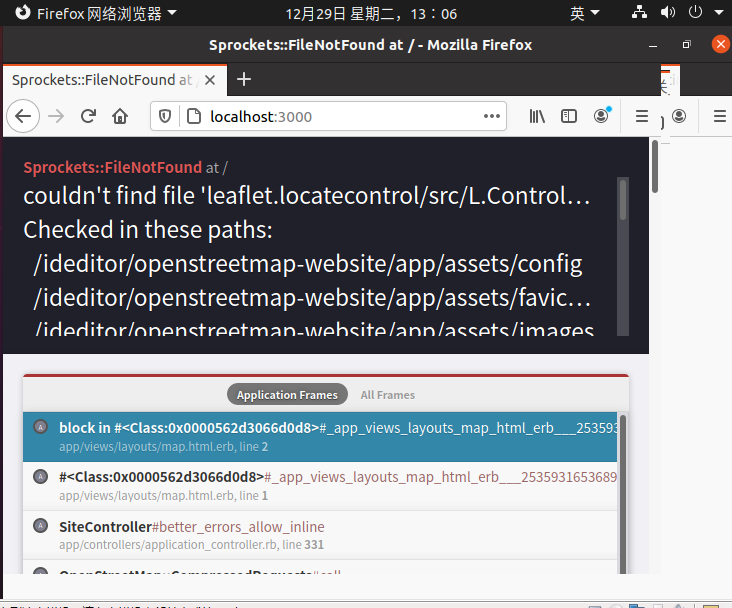Click the frames list scrollbar
Image resolution: width=732 pixels, height=608 pixels.
(623, 493)
